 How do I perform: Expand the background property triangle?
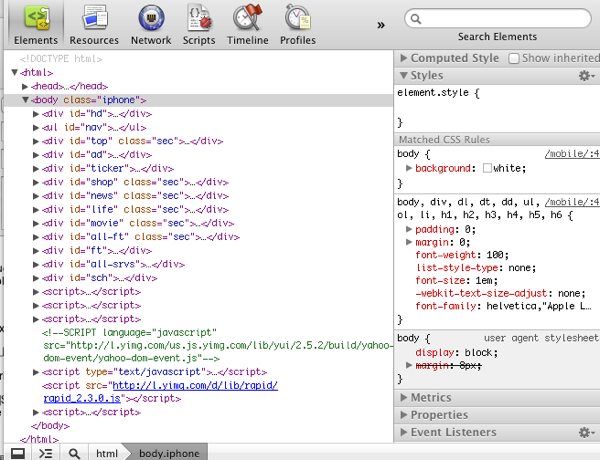(x=409, y=168)
